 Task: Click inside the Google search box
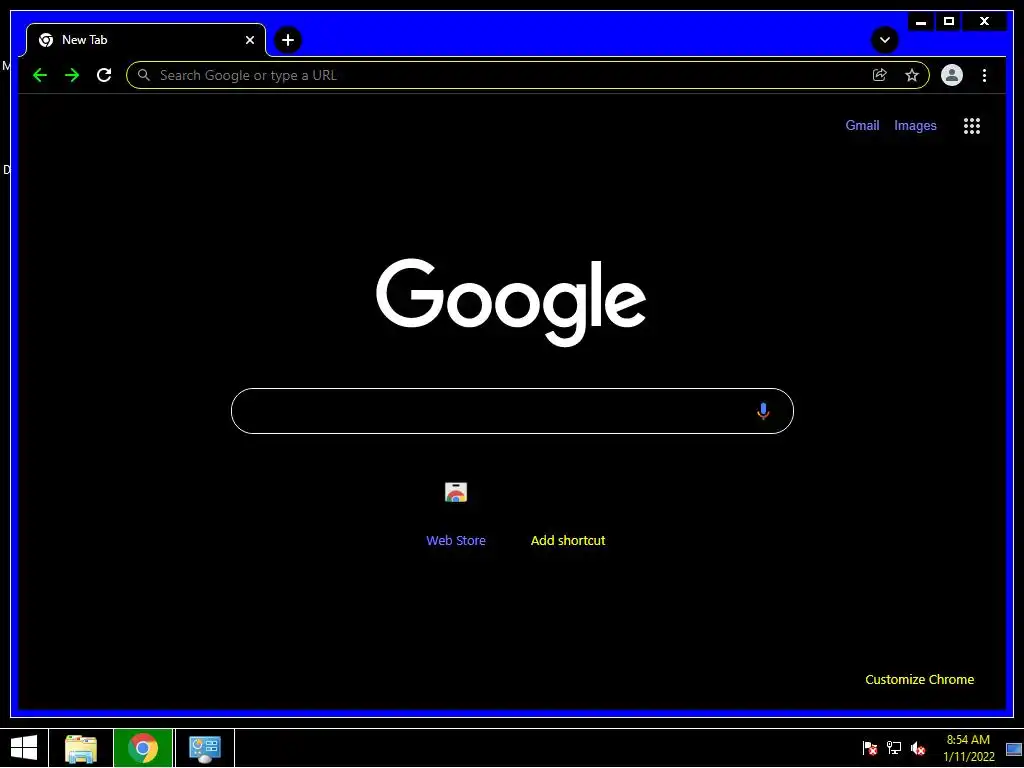(x=512, y=411)
